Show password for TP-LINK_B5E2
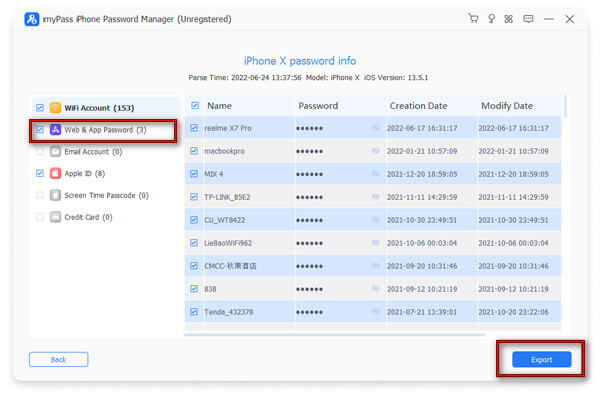Screen dimensions: 600x393 point(375,197)
